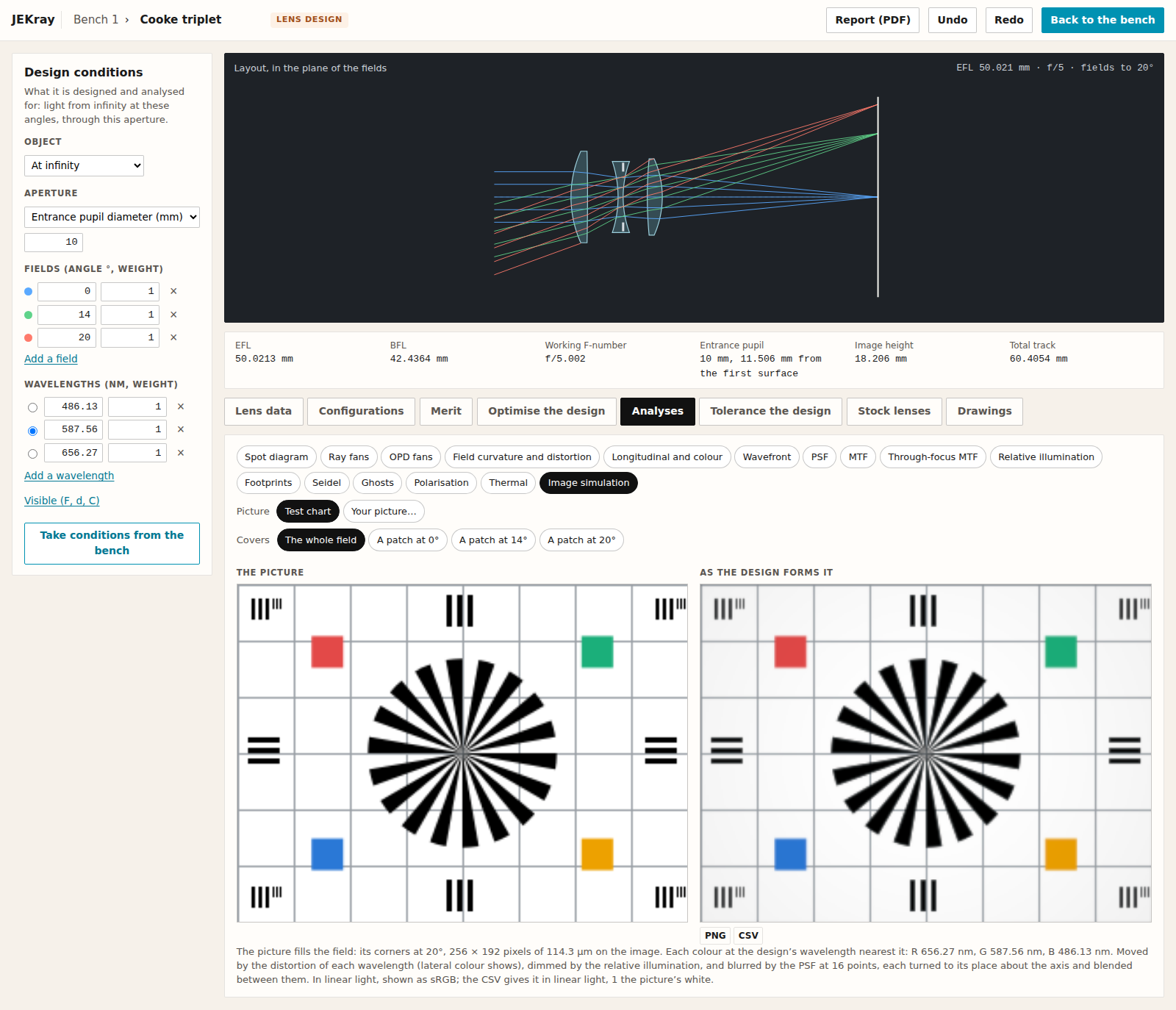Viewport: 1176px width, 1010px height.
Task: Select the Ray fans analysis
Action: pyautogui.click(x=348, y=457)
